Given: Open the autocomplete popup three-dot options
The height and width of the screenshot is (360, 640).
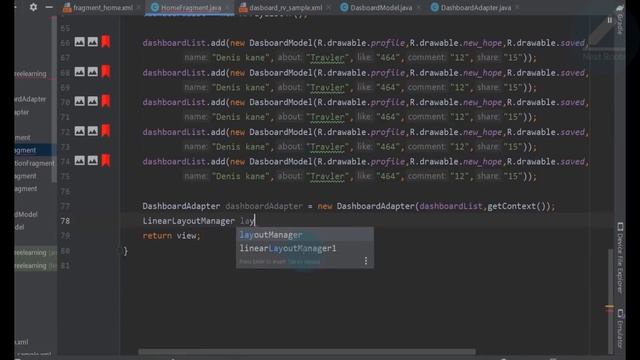Looking at the screenshot, I should pyautogui.click(x=366, y=261).
